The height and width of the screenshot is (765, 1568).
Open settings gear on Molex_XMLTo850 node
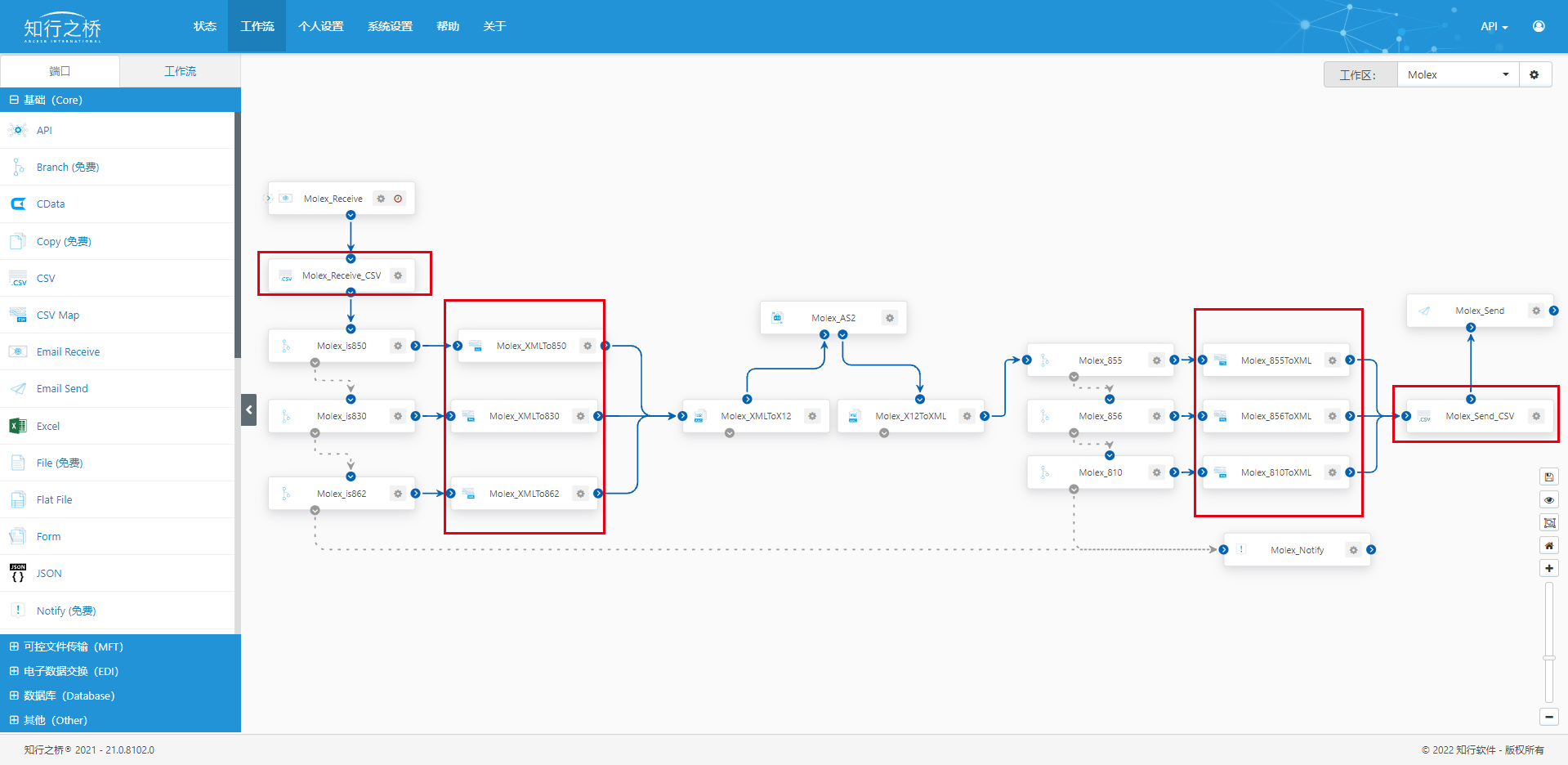[587, 346]
